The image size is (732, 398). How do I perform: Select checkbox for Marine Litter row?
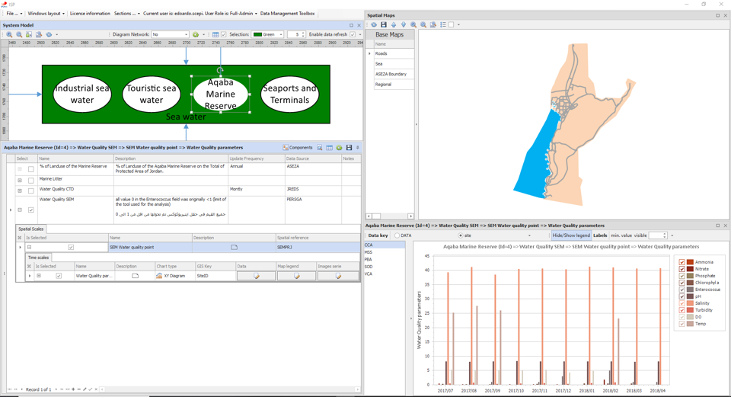tap(31, 181)
